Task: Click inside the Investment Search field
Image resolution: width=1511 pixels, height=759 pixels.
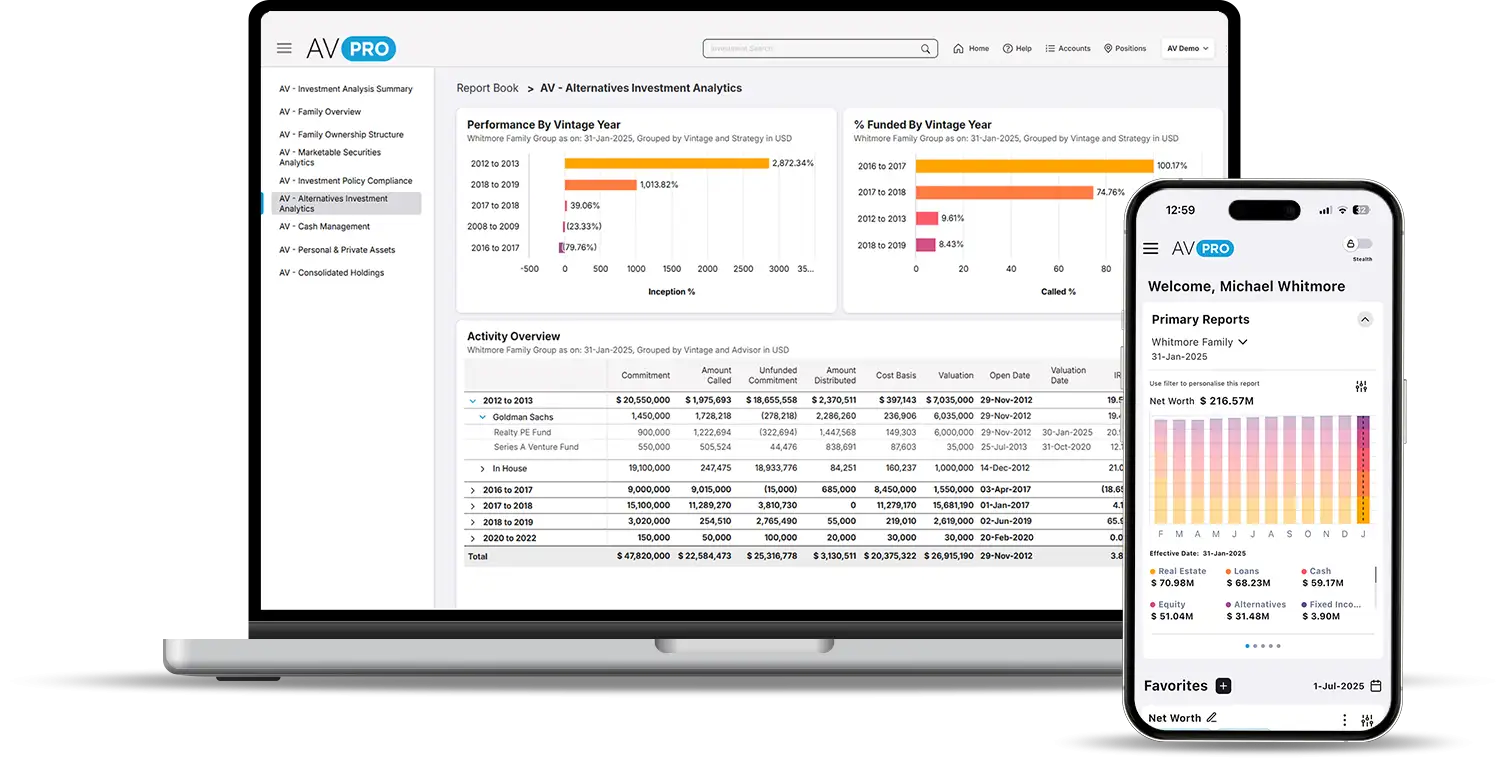Action: [810, 49]
